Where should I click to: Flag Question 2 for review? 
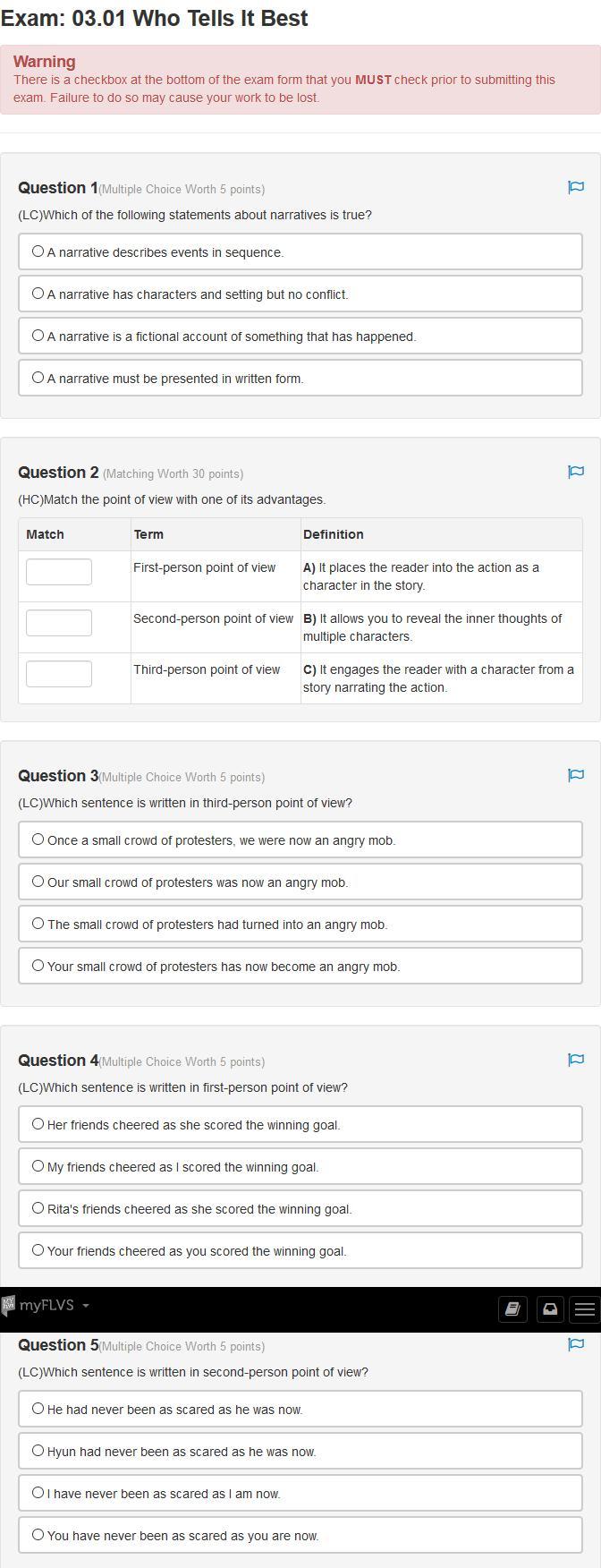(x=576, y=472)
